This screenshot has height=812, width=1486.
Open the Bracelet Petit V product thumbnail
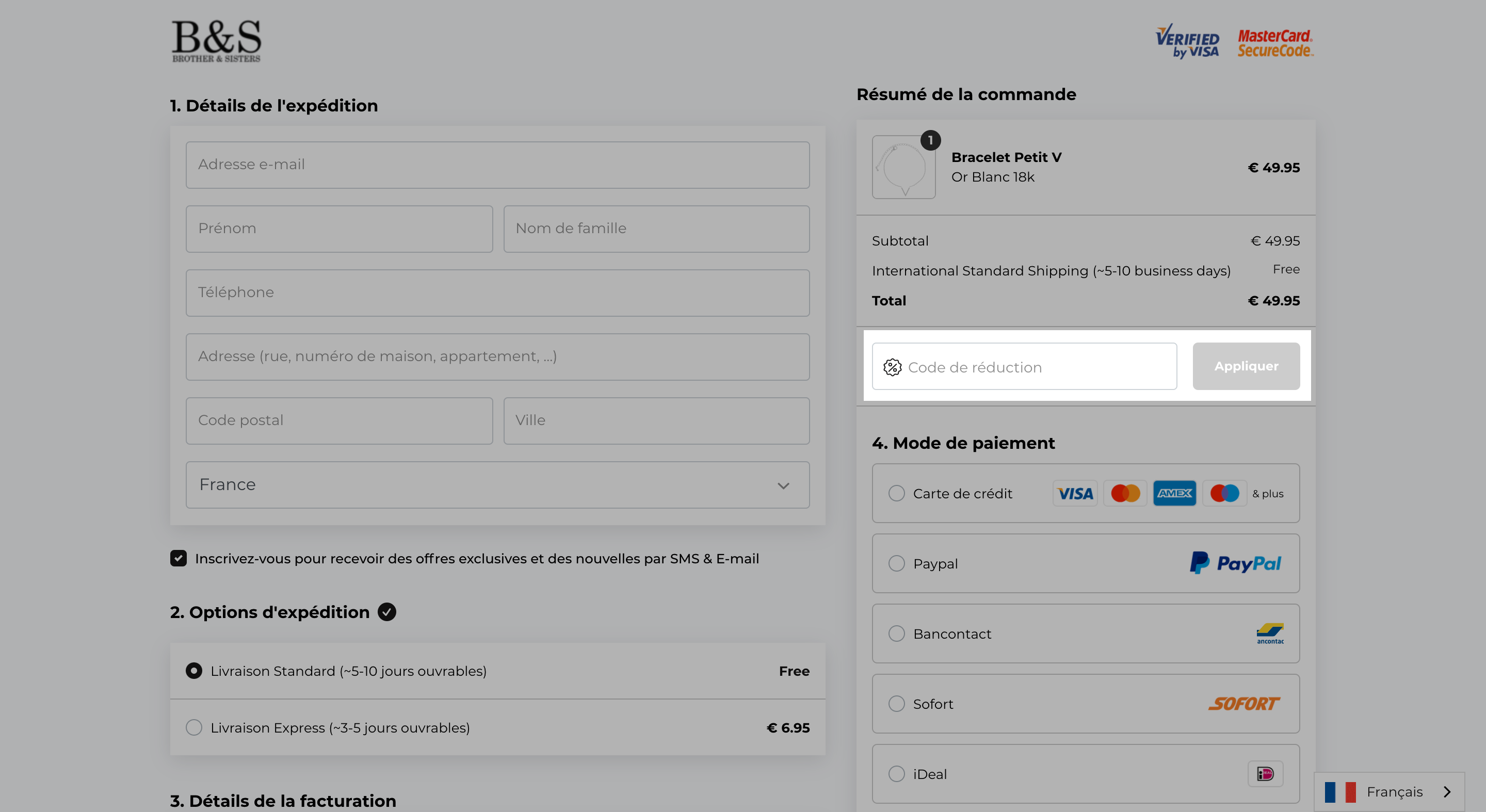(x=903, y=167)
